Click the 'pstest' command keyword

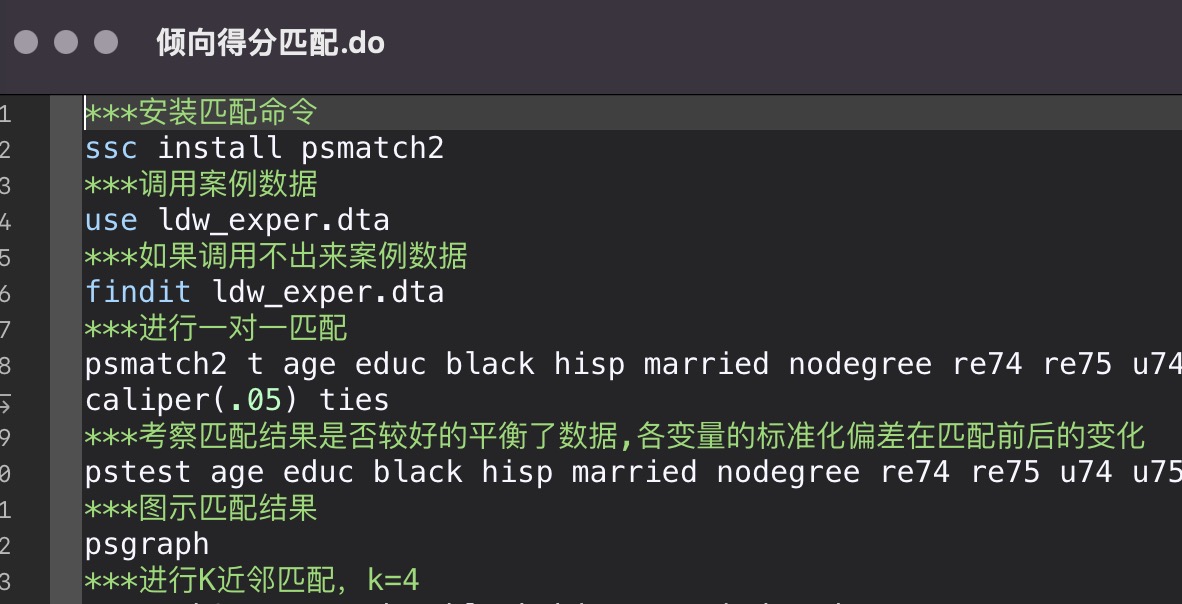point(138,472)
